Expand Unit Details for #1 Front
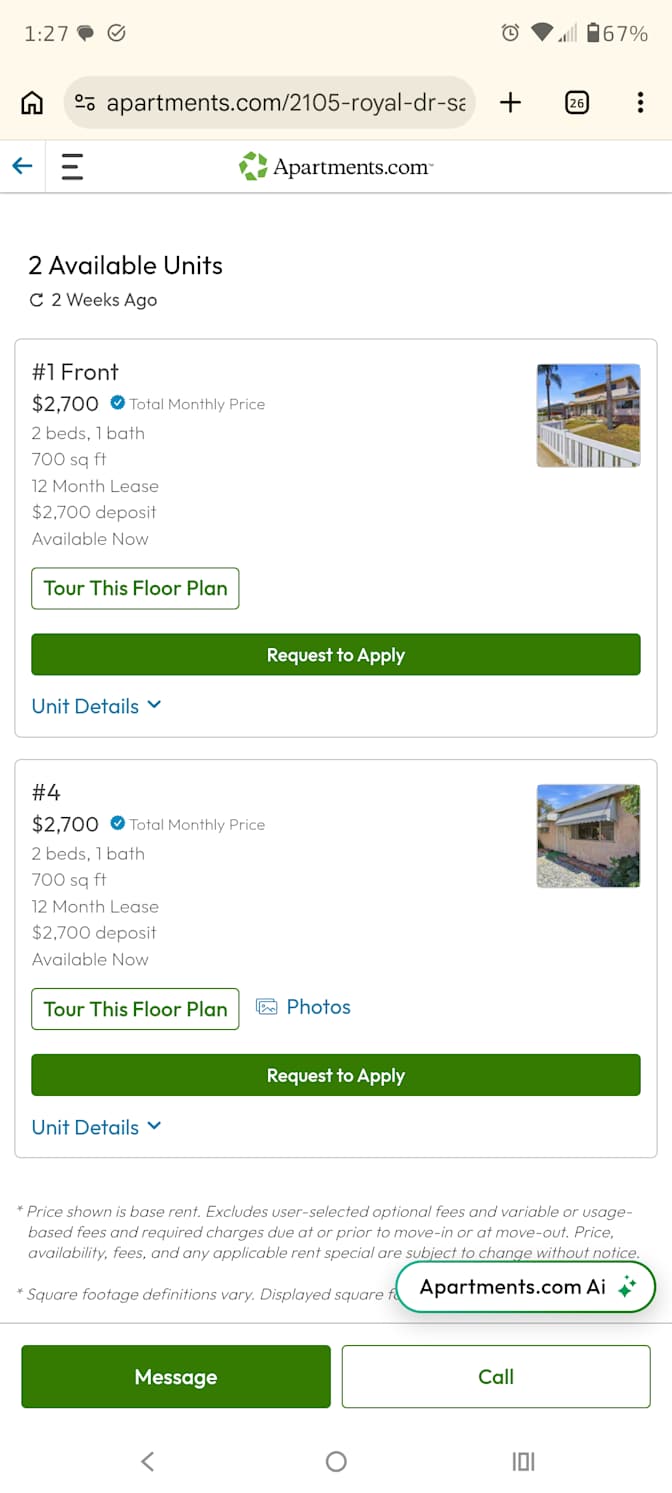This screenshot has width=672, height=1493. (97, 706)
